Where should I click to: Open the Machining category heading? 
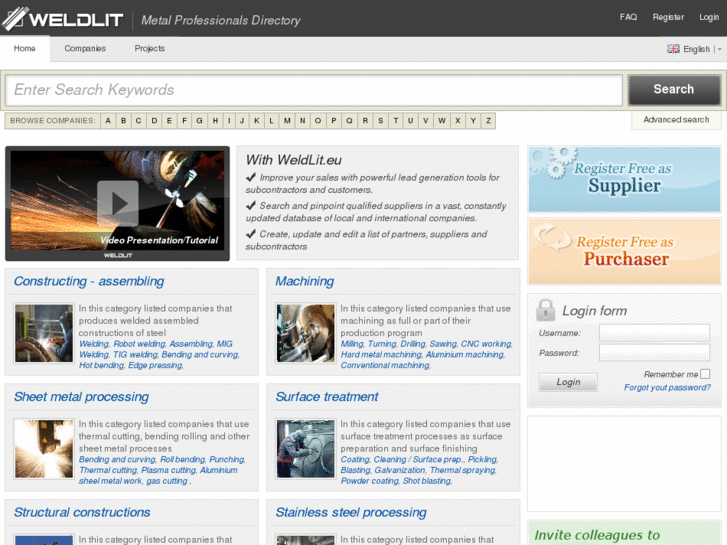point(305,282)
